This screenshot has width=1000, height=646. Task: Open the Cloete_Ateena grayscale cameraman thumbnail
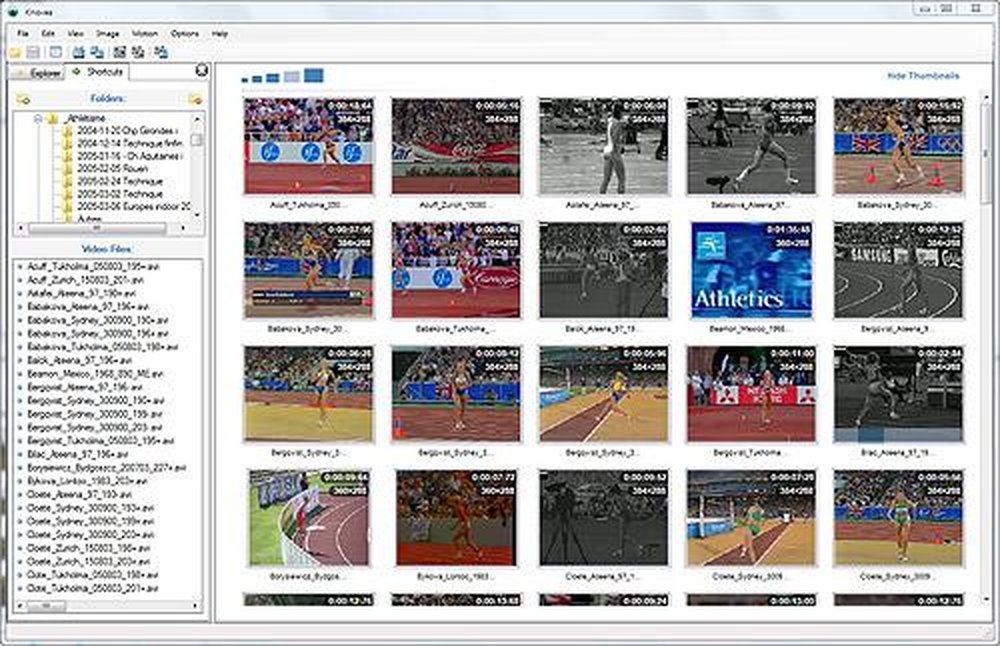coord(603,518)
